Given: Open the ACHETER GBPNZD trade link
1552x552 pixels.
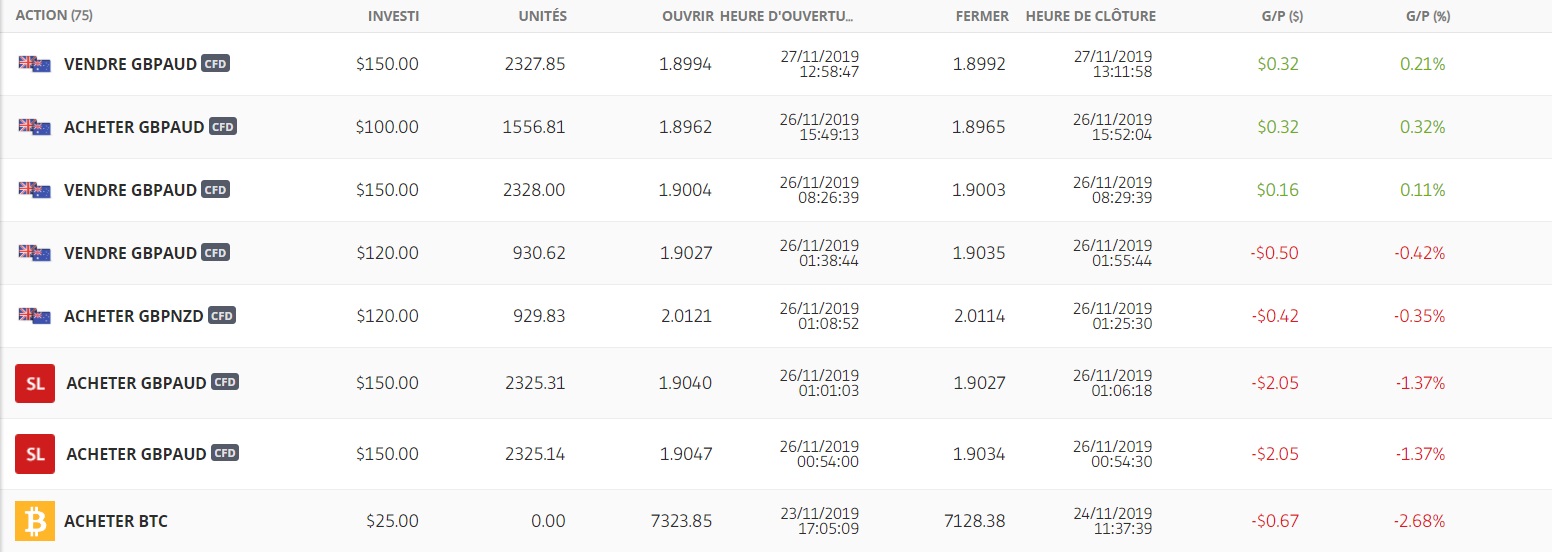Looking at the screenshot, I should 134,316.
